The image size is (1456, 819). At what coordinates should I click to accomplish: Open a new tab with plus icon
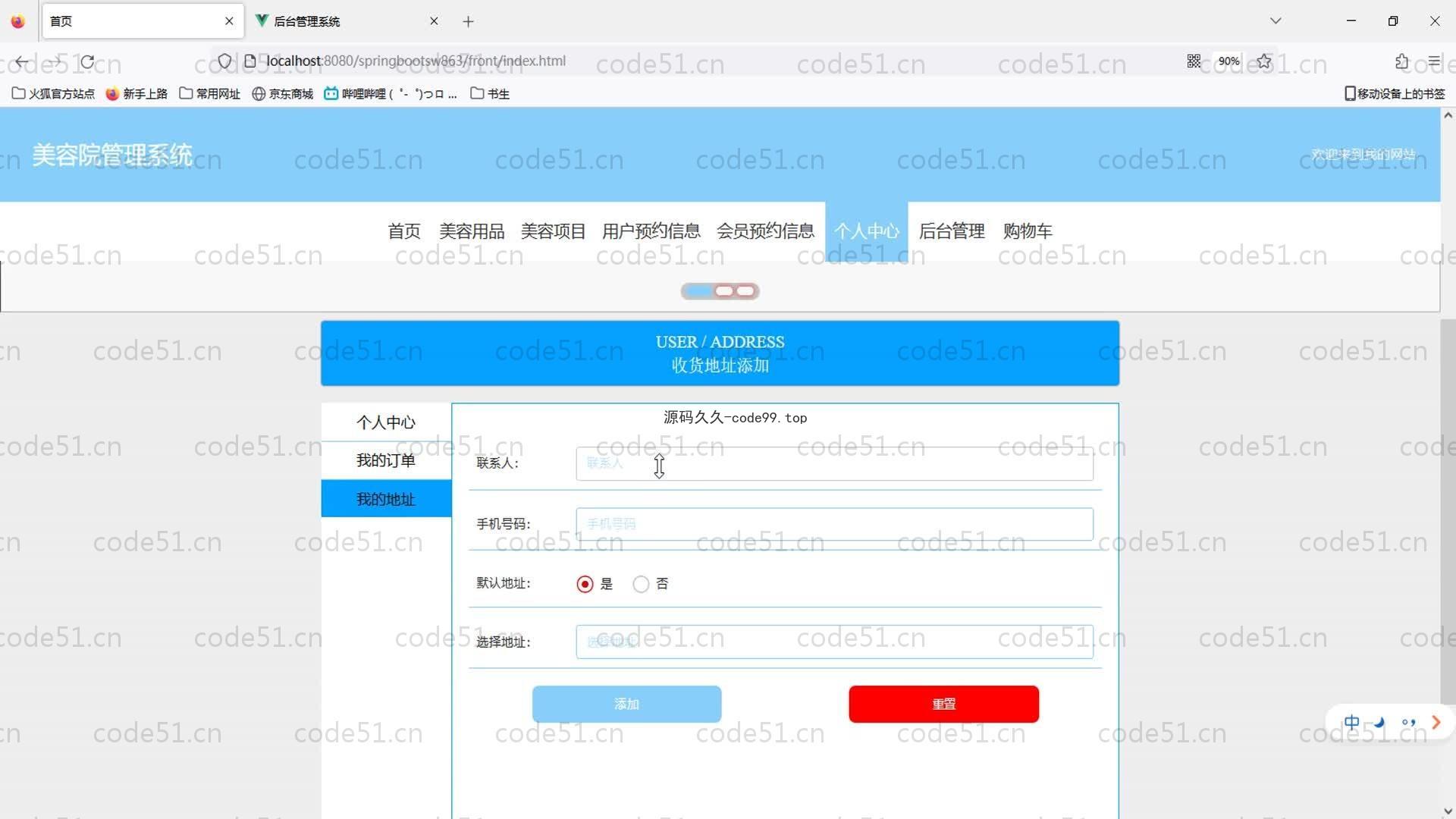coord(468,21)
